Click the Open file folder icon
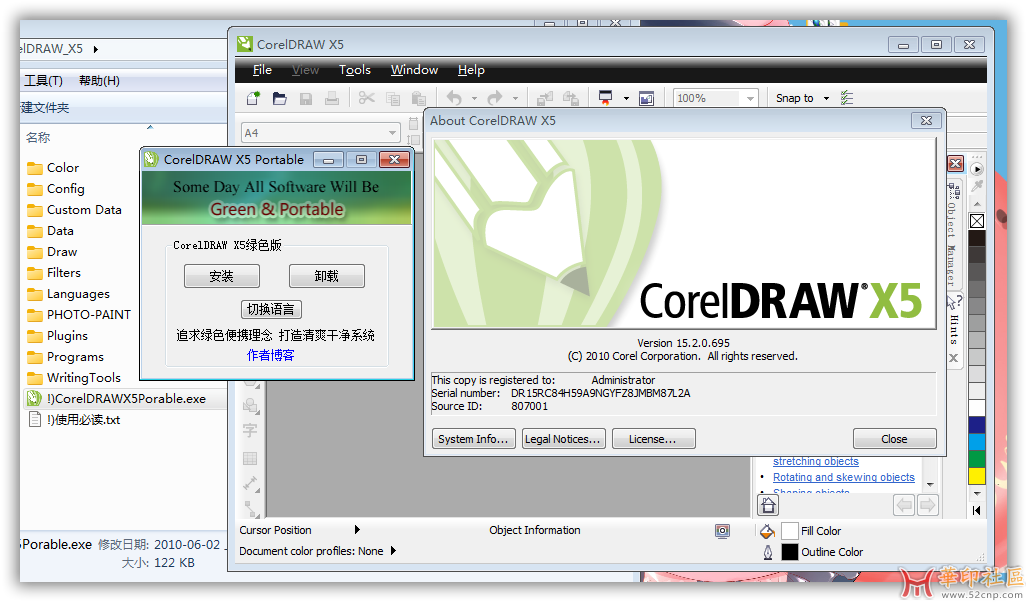This screenshot has width=1027, height=602. pos(280,98)
